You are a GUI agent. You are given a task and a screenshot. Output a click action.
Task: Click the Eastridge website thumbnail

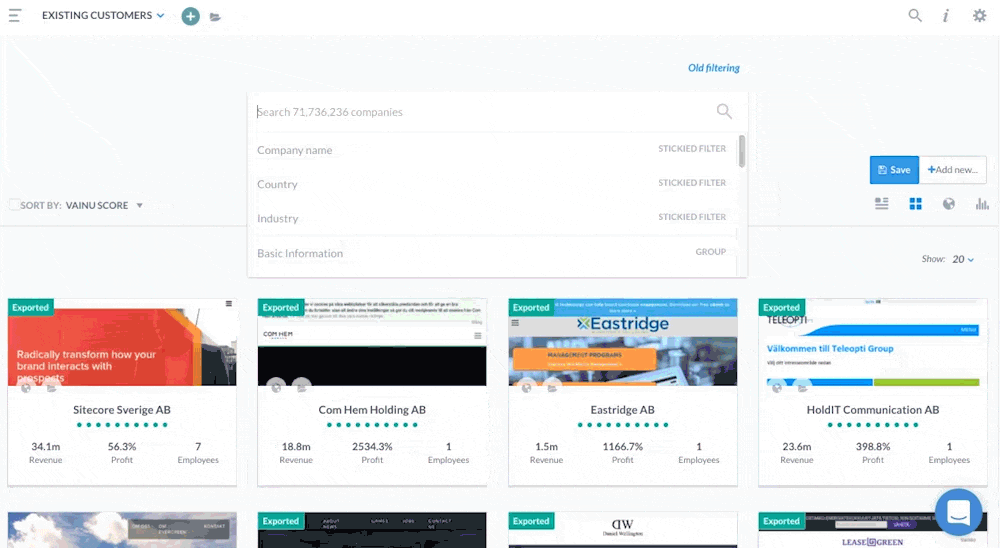point(622,342)
